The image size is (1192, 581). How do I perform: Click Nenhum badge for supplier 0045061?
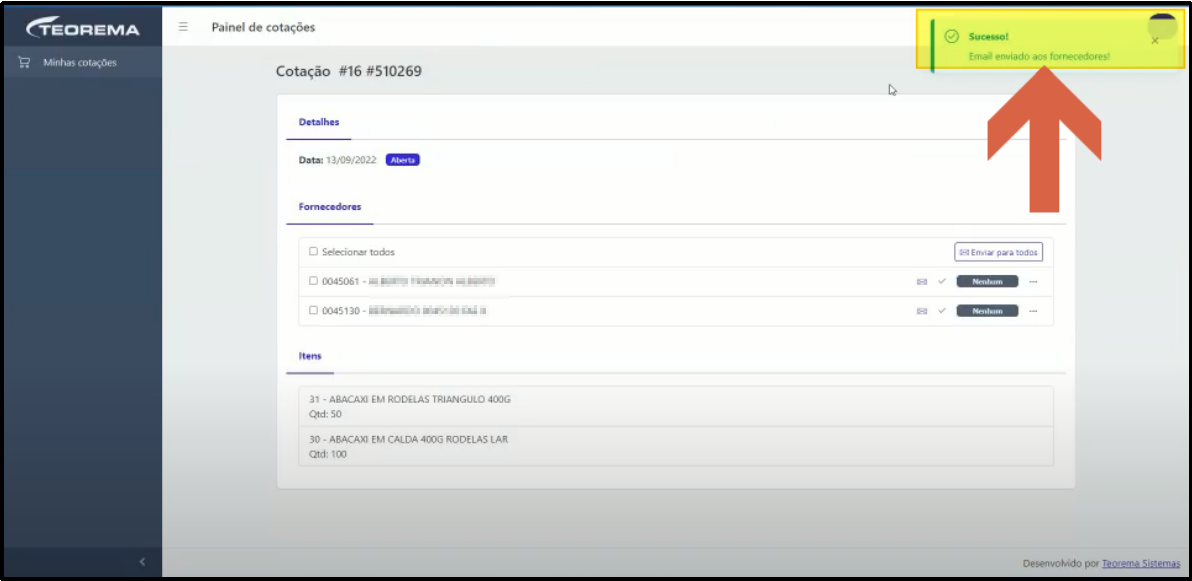[987, 281]
